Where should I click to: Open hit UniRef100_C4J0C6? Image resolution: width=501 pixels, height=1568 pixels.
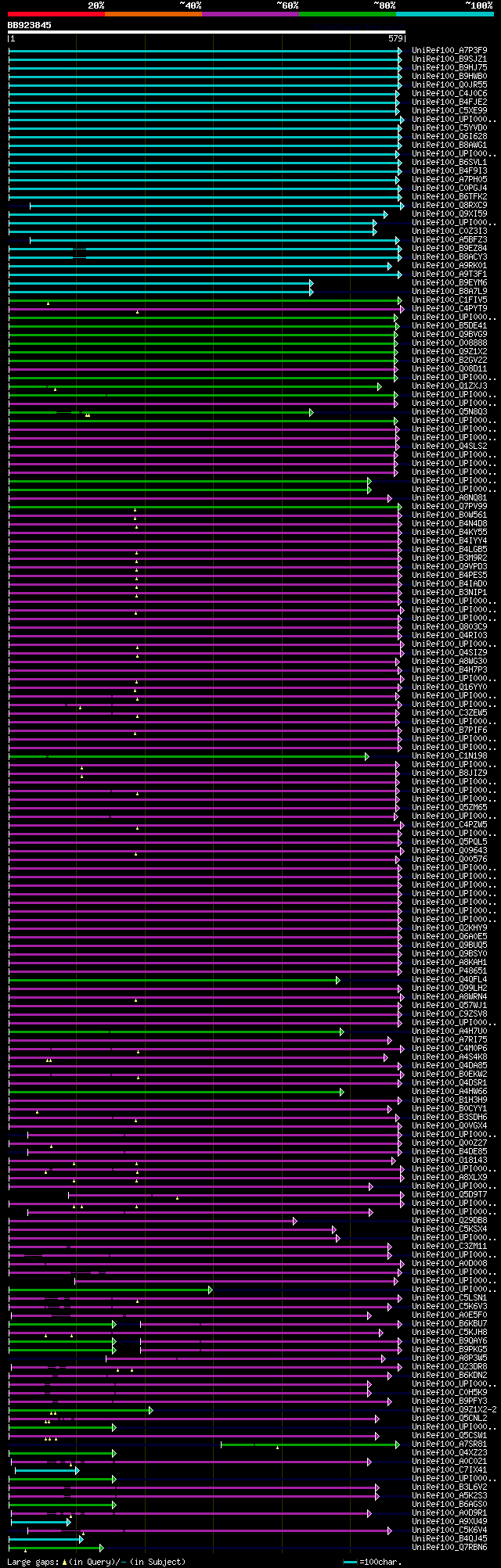[x=449, y=93]
